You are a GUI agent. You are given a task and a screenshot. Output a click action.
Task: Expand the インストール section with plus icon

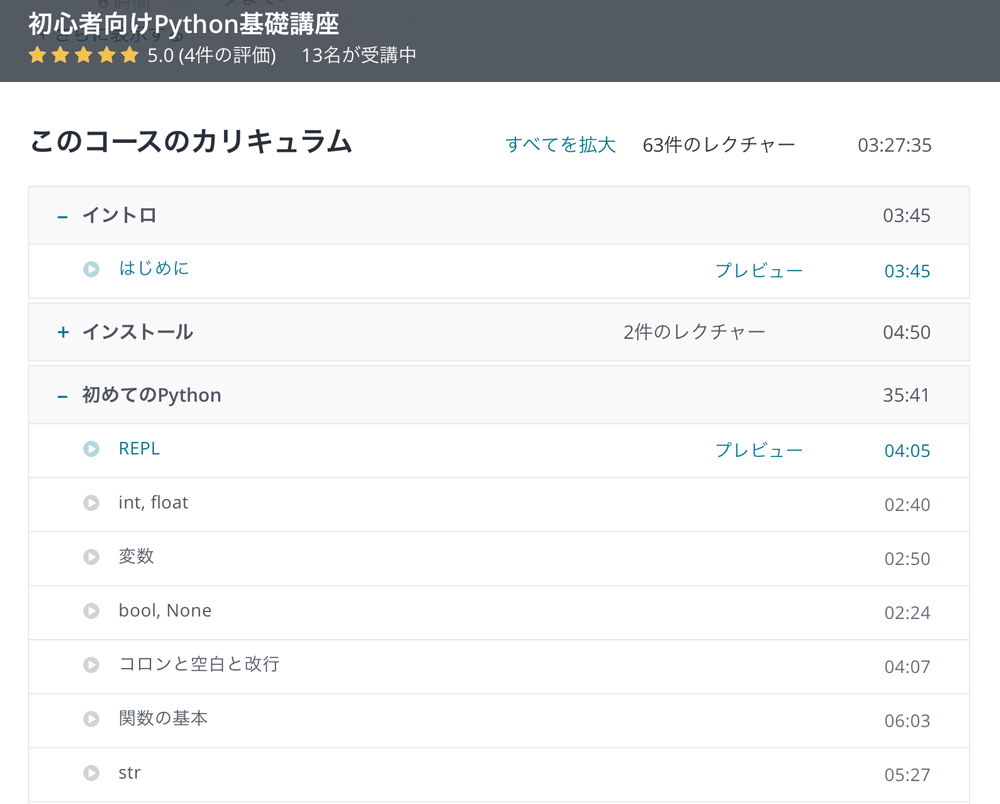pos(62,332)
